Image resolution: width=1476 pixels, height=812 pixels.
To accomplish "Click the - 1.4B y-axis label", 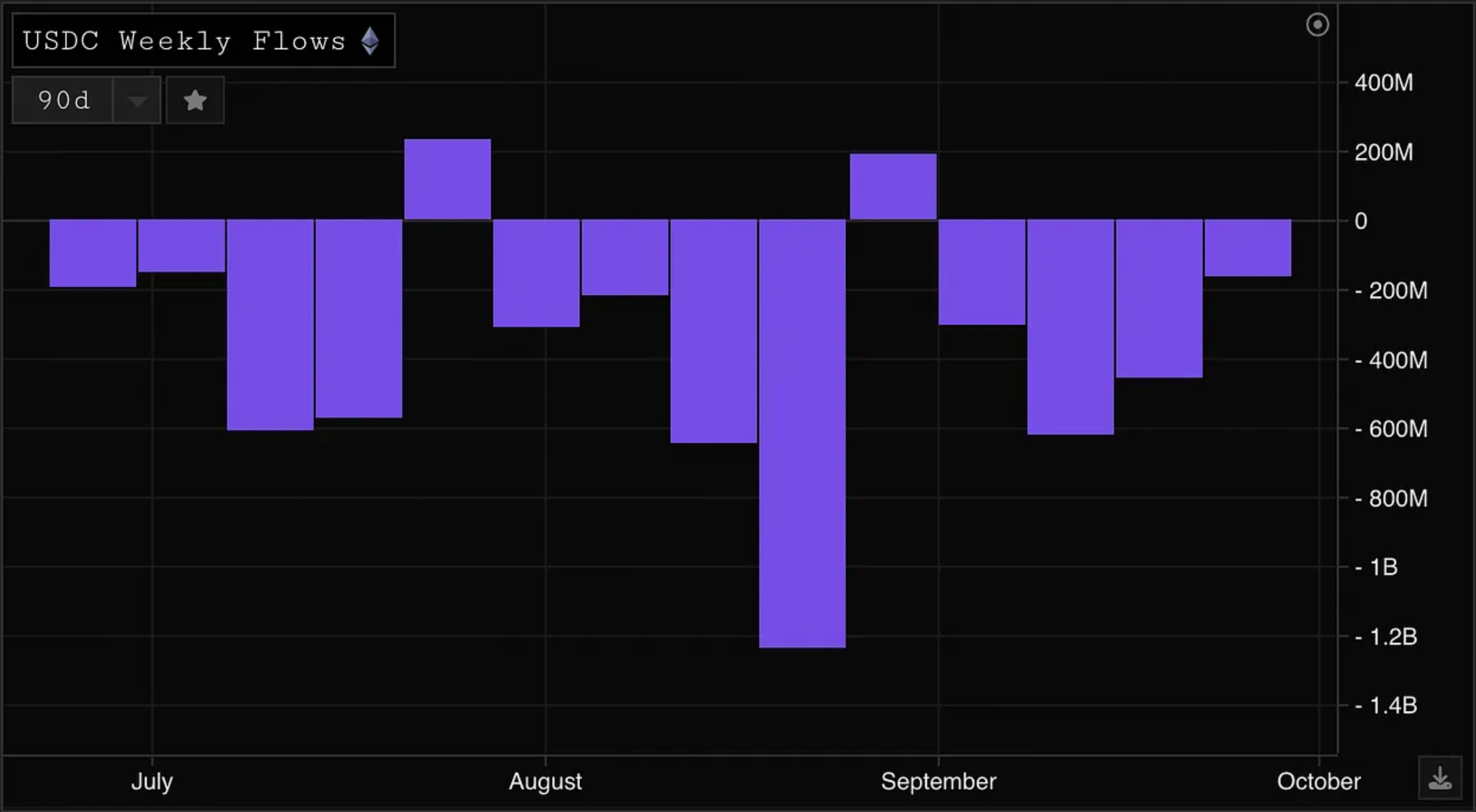I will 1386,705.
